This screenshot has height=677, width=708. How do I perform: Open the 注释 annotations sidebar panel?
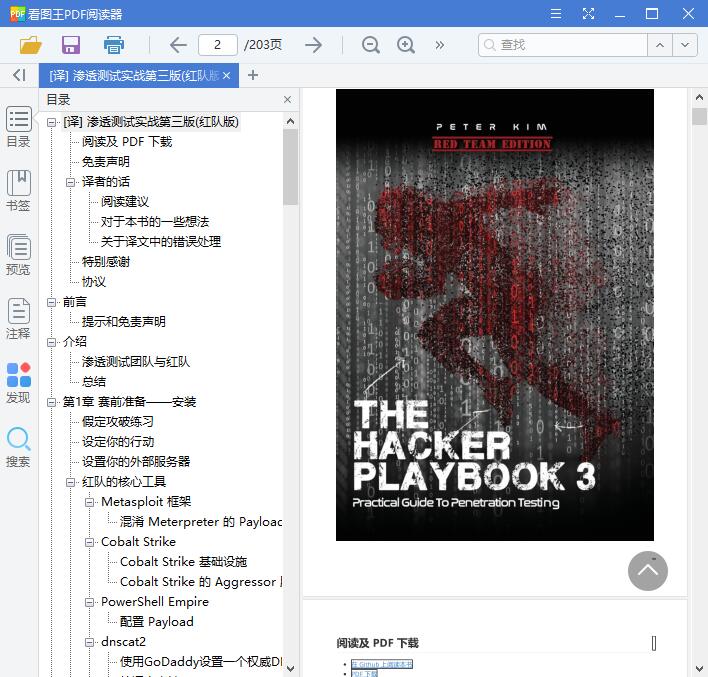[x=19, y=319]
